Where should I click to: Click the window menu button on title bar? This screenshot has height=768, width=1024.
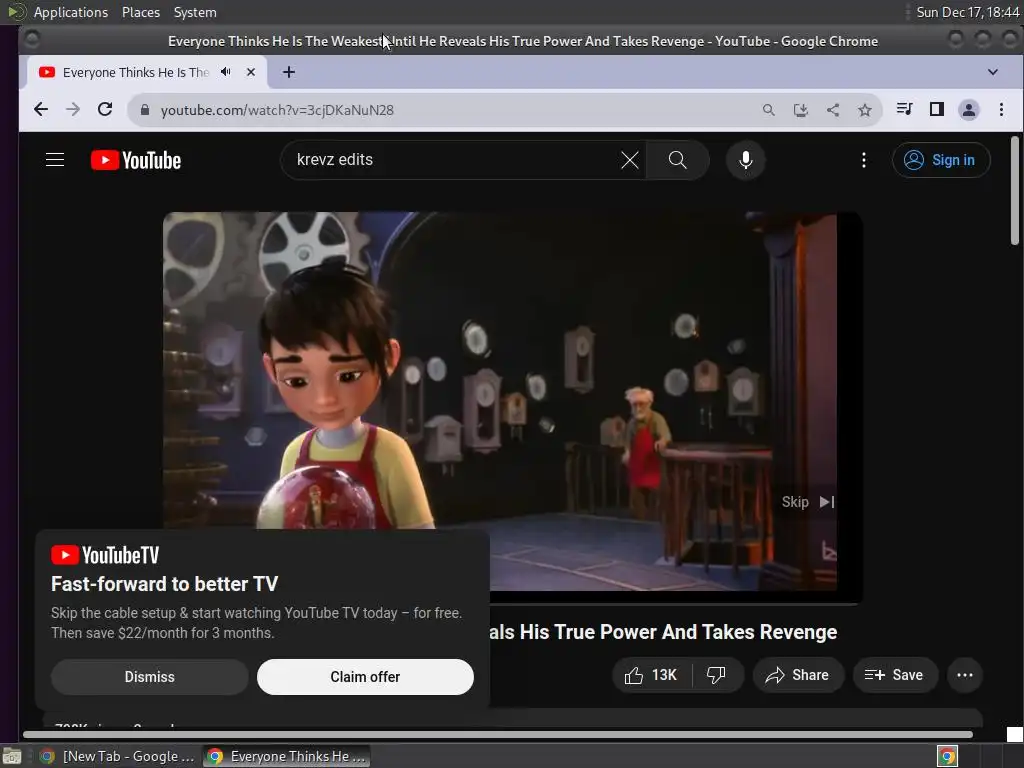[x=31, y=40]
